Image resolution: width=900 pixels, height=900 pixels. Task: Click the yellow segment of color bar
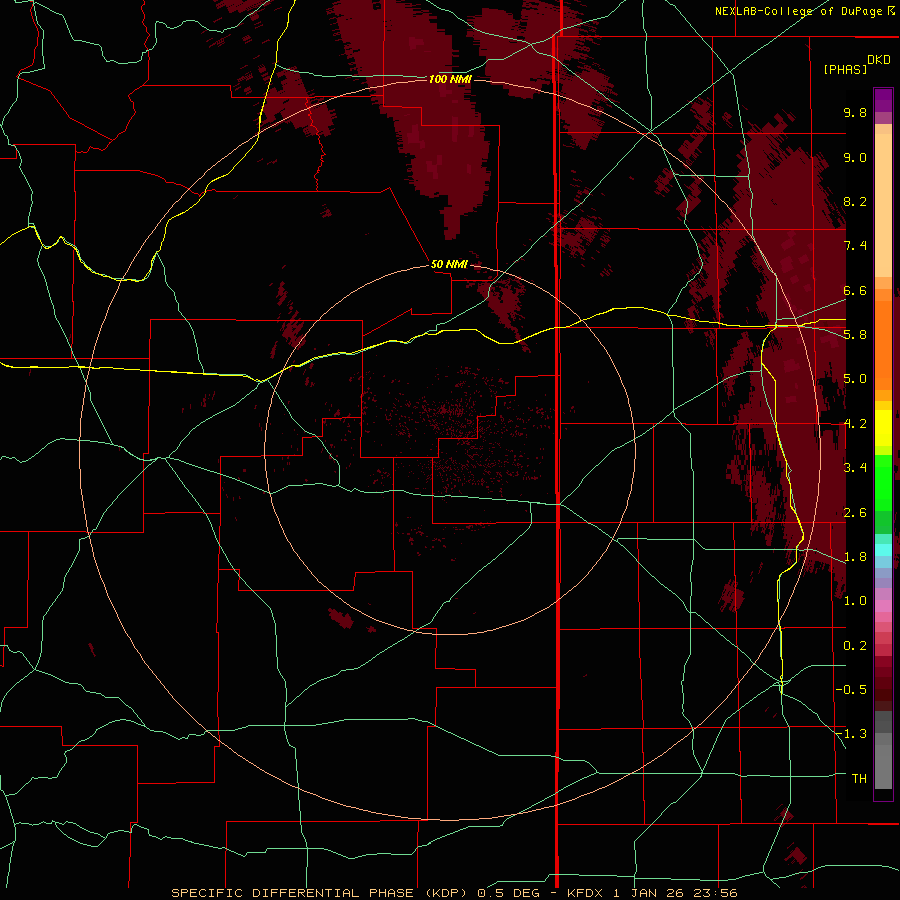coord(883,428)
